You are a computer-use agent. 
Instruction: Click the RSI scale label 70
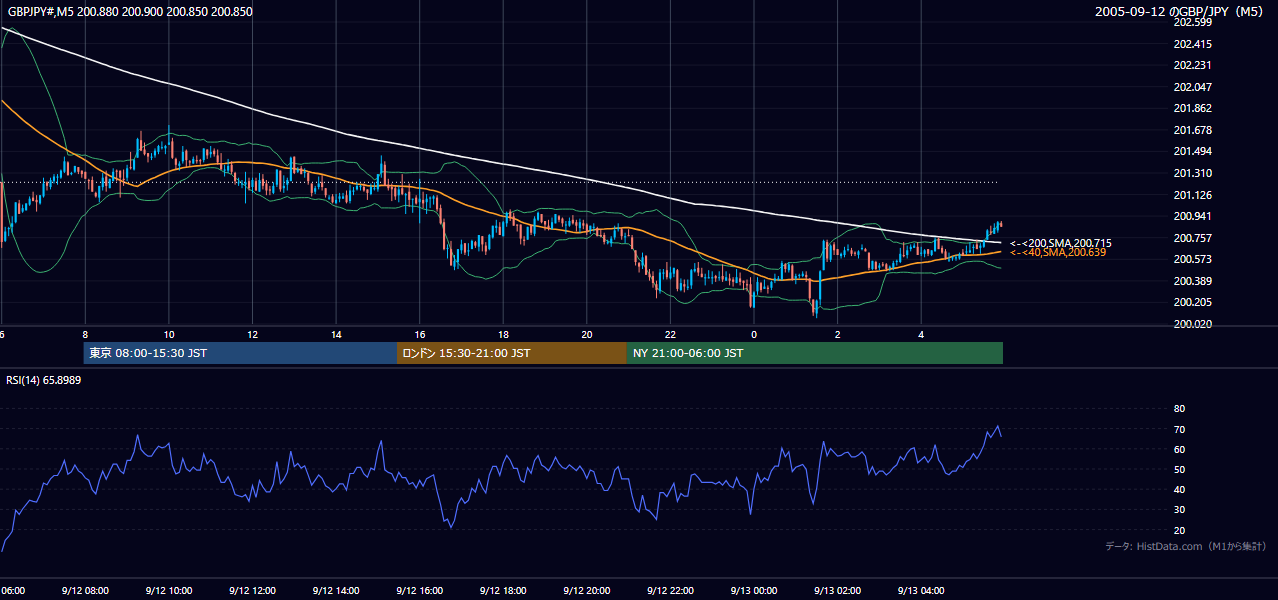point(1179,429)
